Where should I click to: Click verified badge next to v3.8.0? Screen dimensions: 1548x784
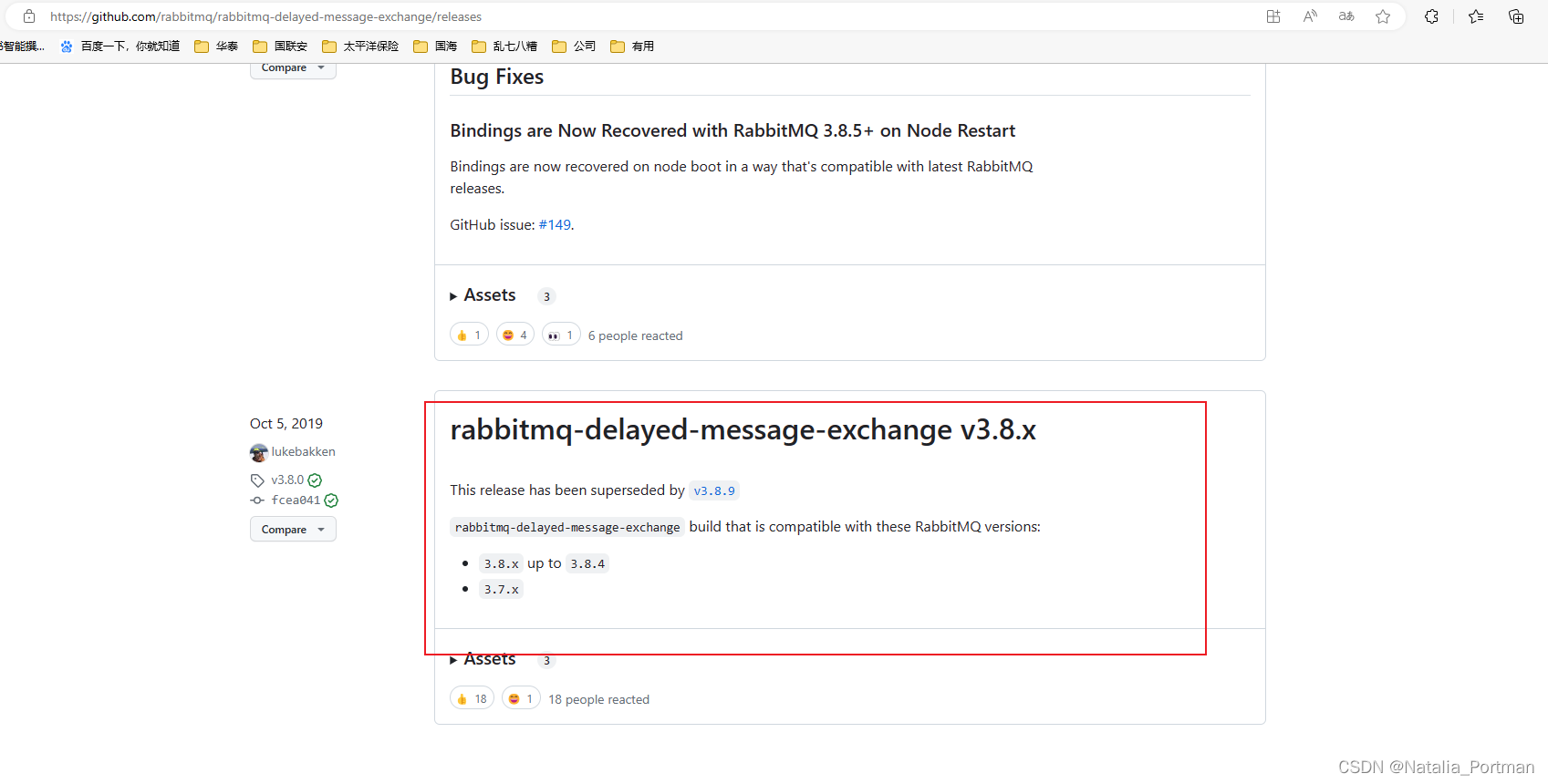pyautogui.click(x=315, y=480)
